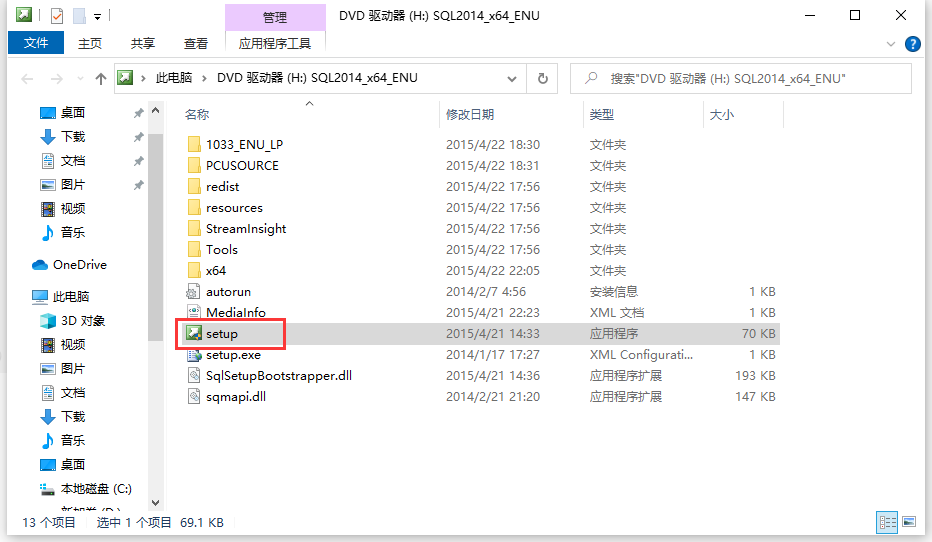The width and height of the screenshot is (932, 542).
Task: Open the 文件 menu
Action: click(36, 43)
